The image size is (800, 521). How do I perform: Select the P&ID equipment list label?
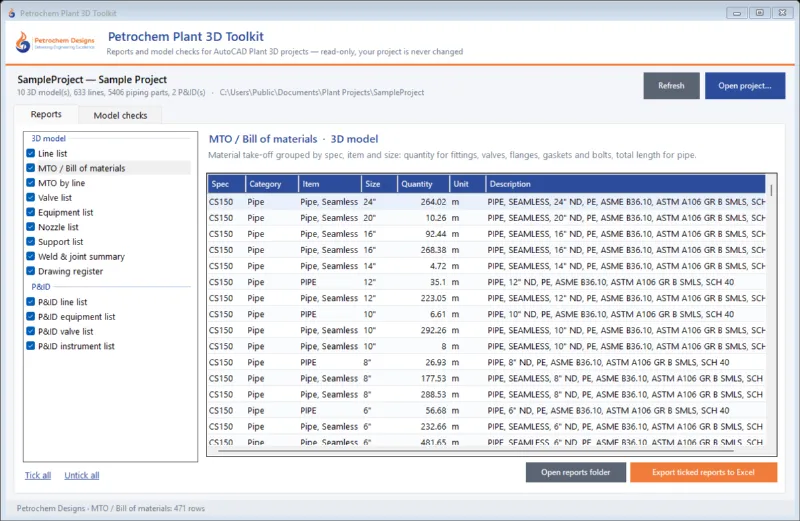click(77, 317)
